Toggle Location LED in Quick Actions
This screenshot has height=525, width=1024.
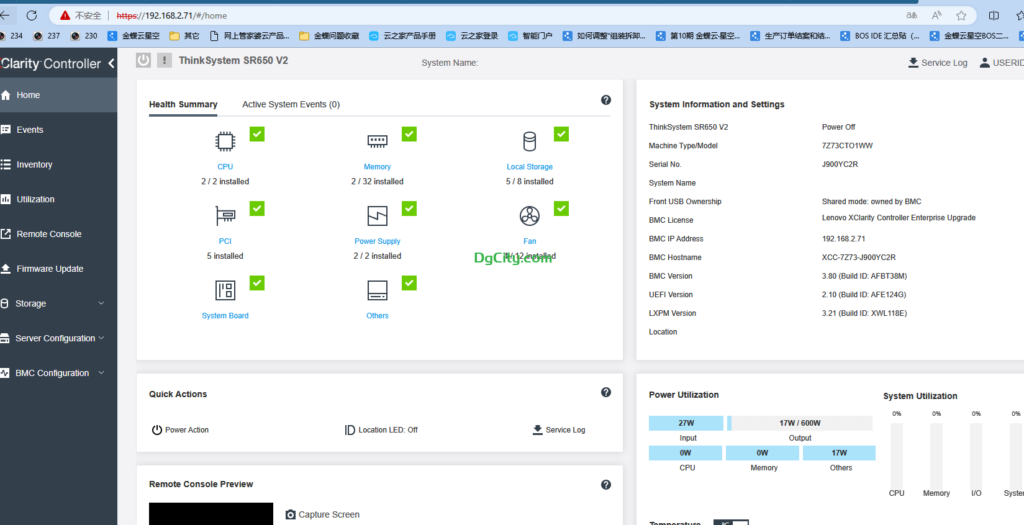(x=381, y=430)
